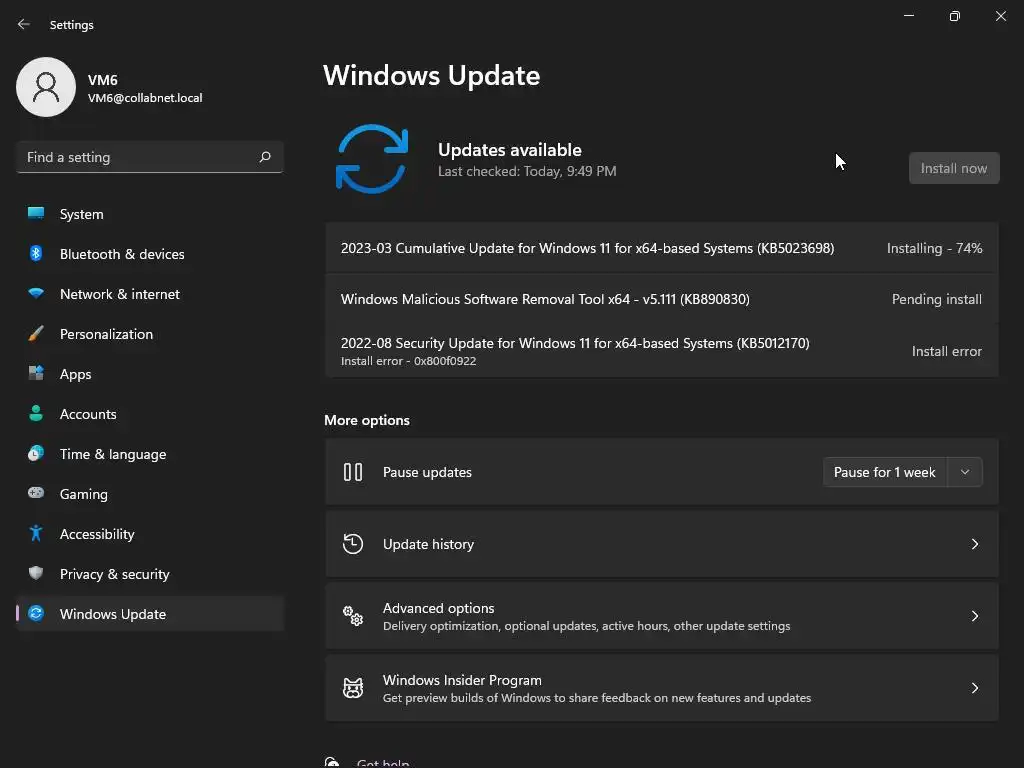Viewport: 1024px width, 768px height.
Task: Open the System settings page
Action: (150, 214)
